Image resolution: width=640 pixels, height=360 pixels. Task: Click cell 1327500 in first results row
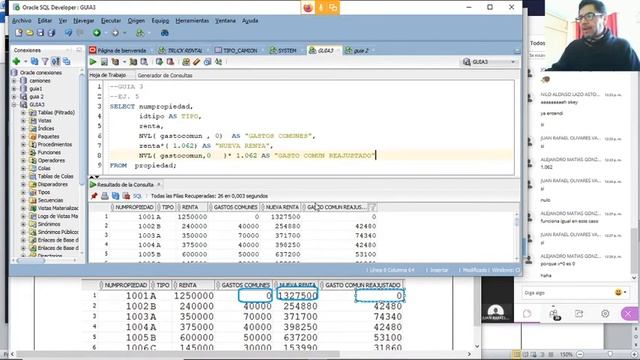[x=285, y=217]
